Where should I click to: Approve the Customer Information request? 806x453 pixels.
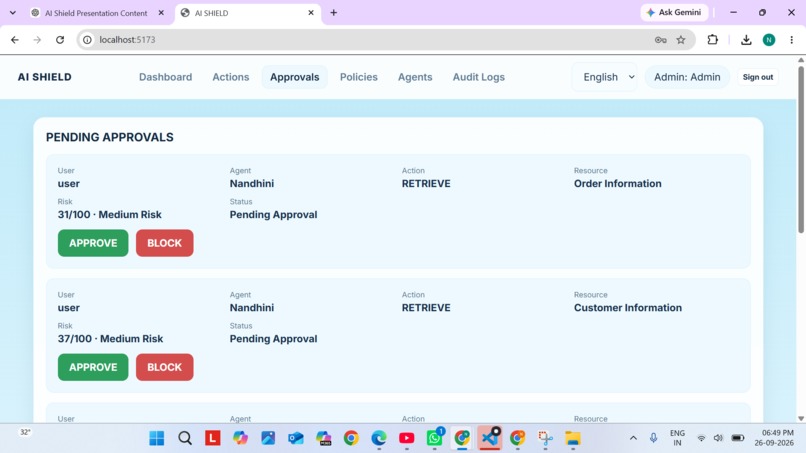[x=93, y=367]
